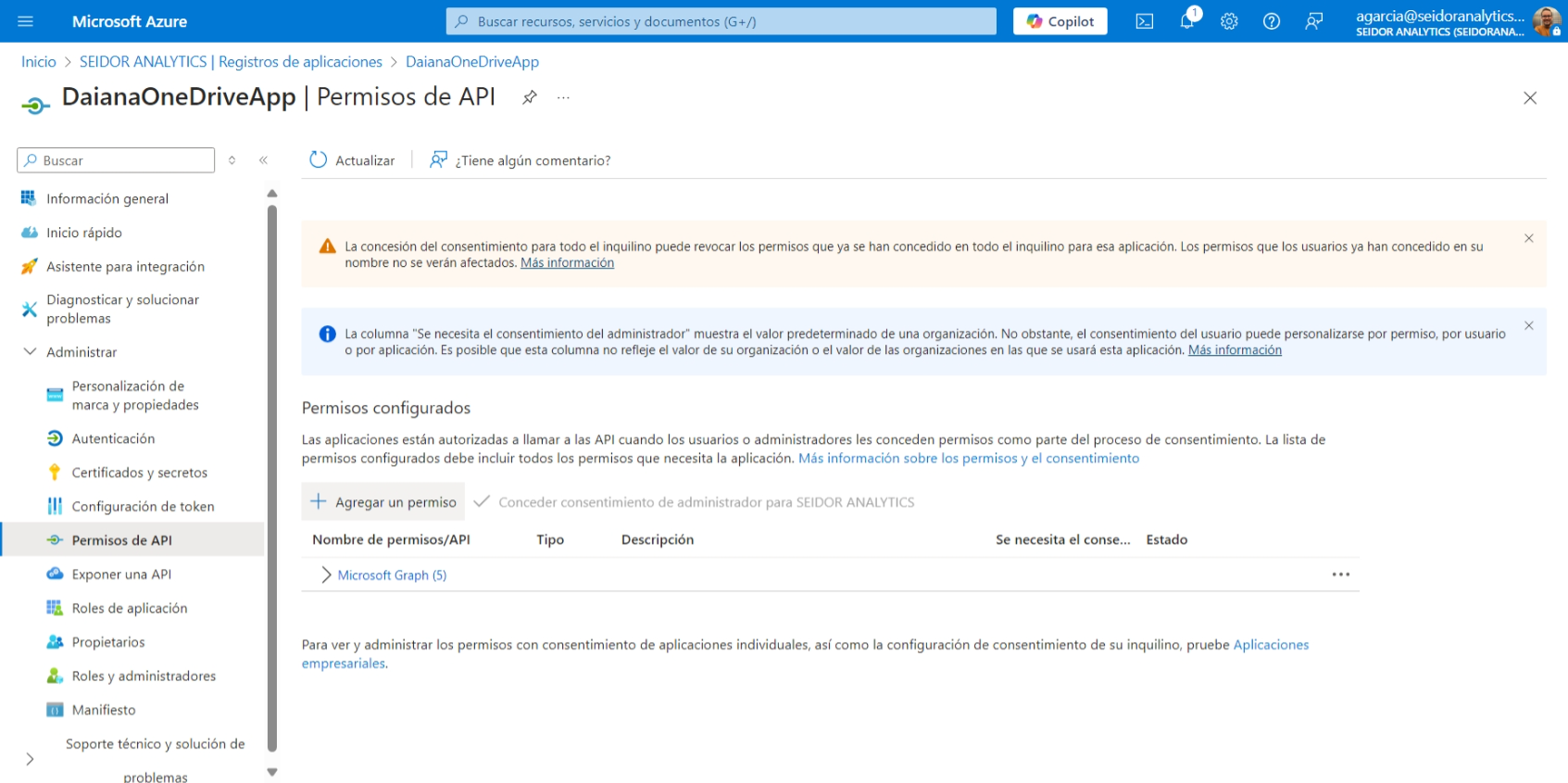Expand the Microsoft Graph (5) row
The height and width of the screenshot is (783, 1568).
[x=325, y=575]
